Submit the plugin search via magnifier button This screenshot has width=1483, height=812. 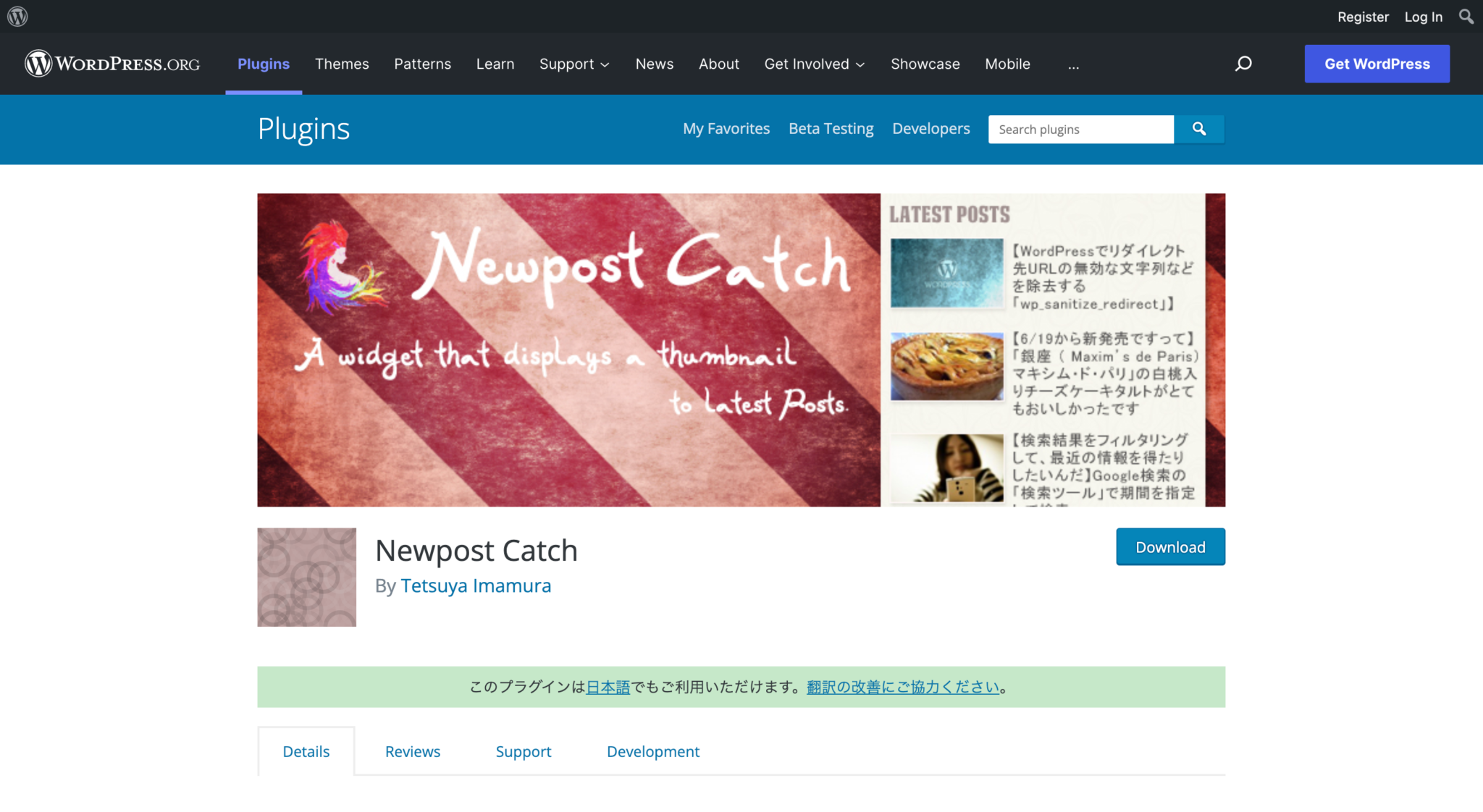click(x=1199, y=129)
